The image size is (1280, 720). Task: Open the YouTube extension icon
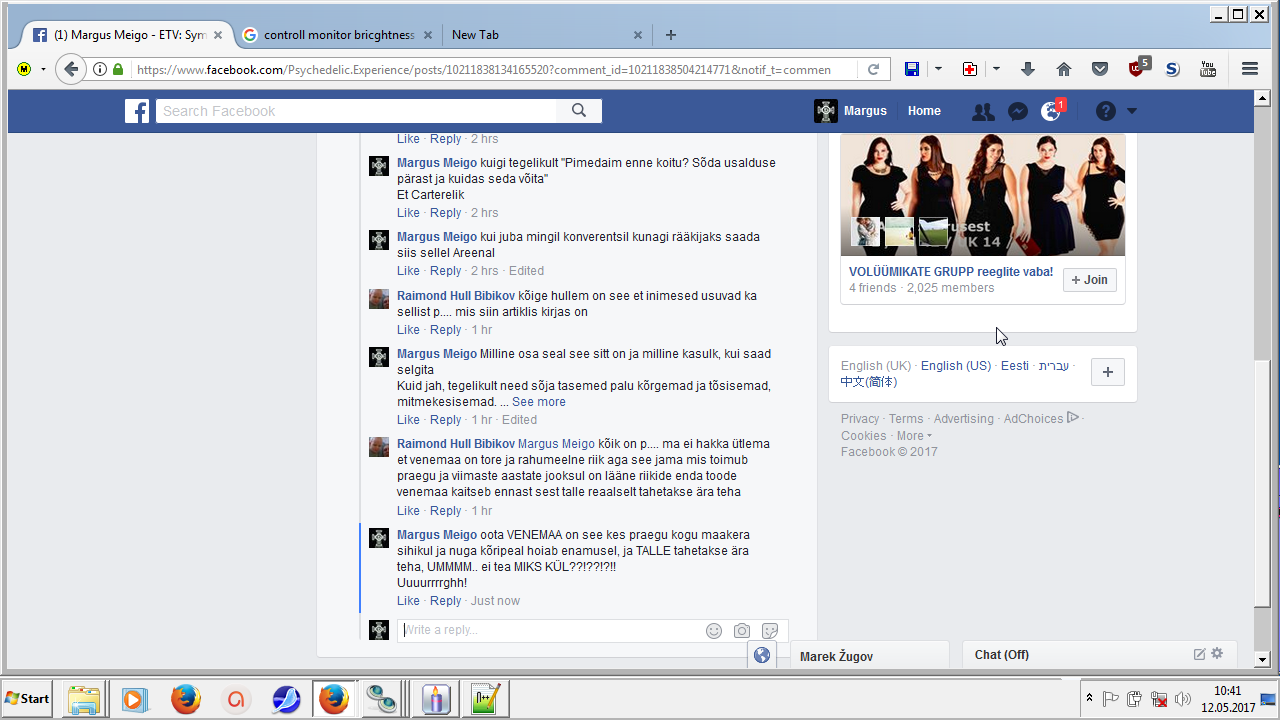point(1208,69)
